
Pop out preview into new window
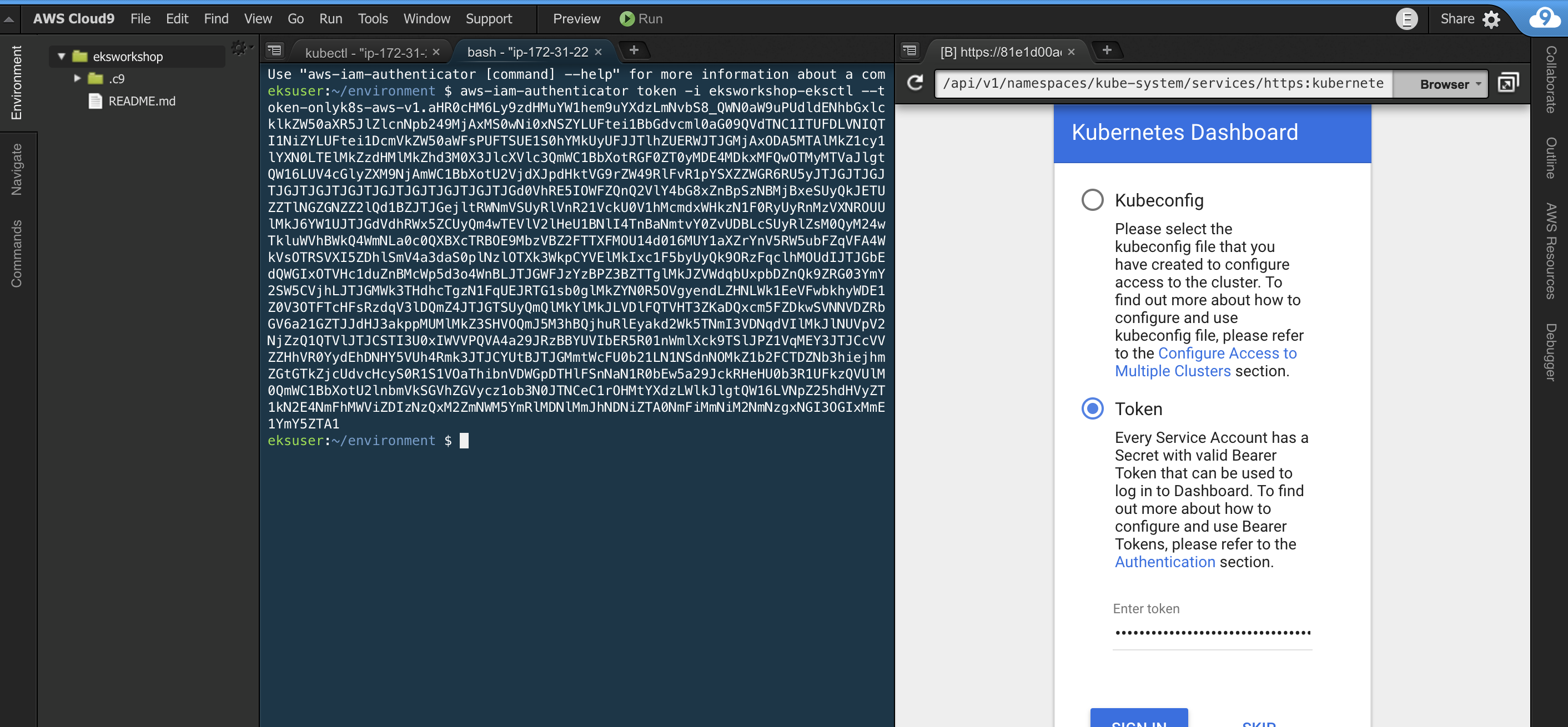1507,83
